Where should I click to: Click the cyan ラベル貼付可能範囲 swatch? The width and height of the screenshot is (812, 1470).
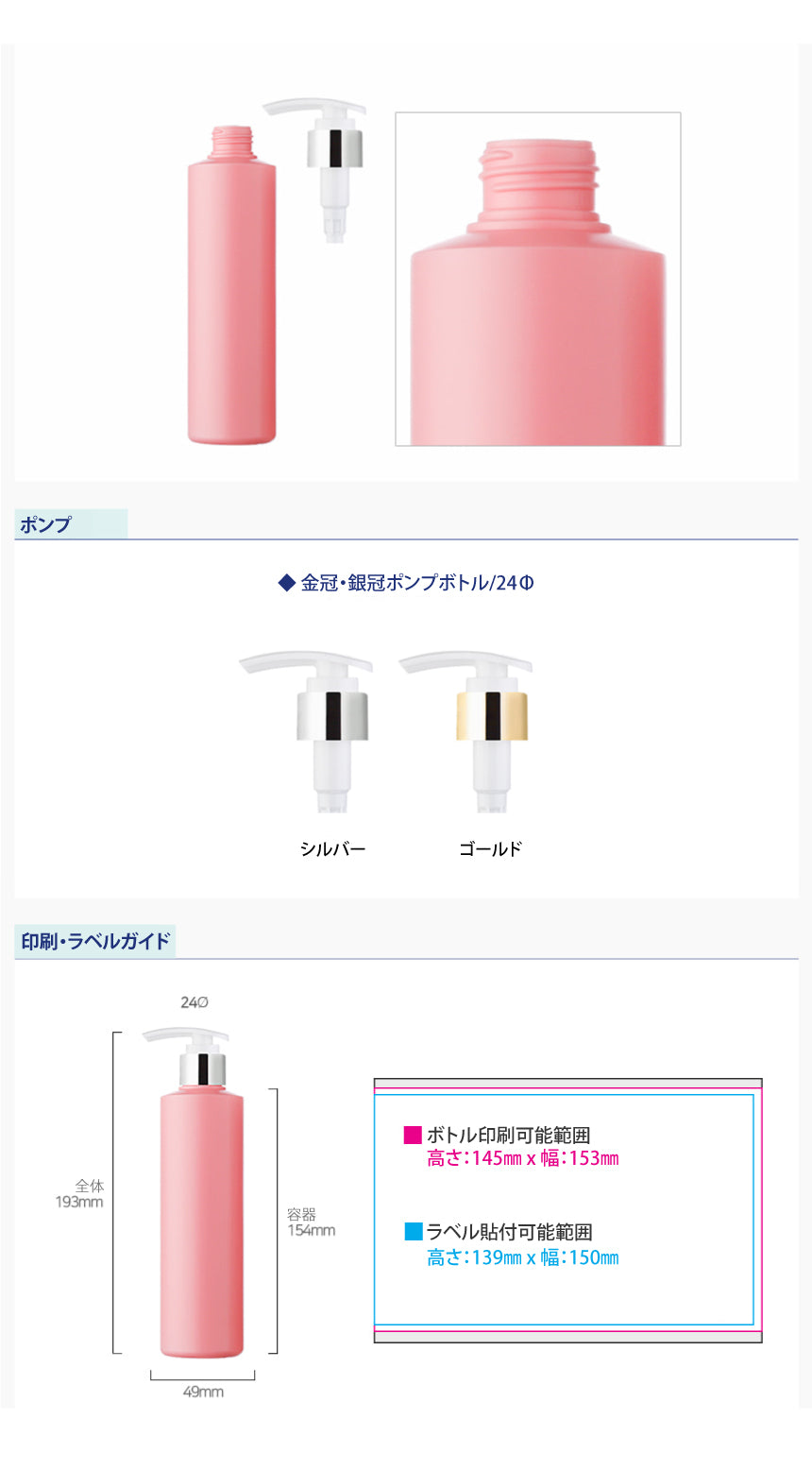pyautogui.click(x=414, y=1231)
